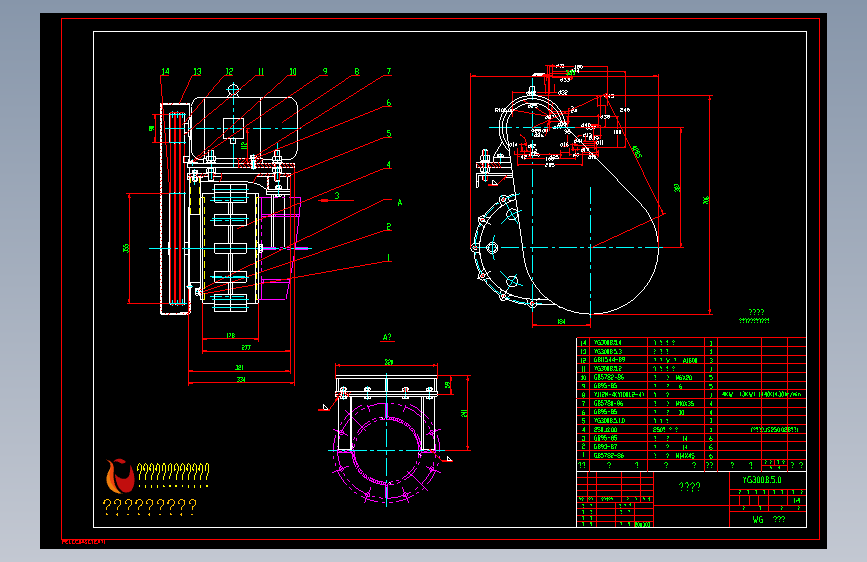Click callout number 6 beside the left assembly view
The width and height of the screenshot is (867, 562).
pyautogui.click(x=389, y=103)
